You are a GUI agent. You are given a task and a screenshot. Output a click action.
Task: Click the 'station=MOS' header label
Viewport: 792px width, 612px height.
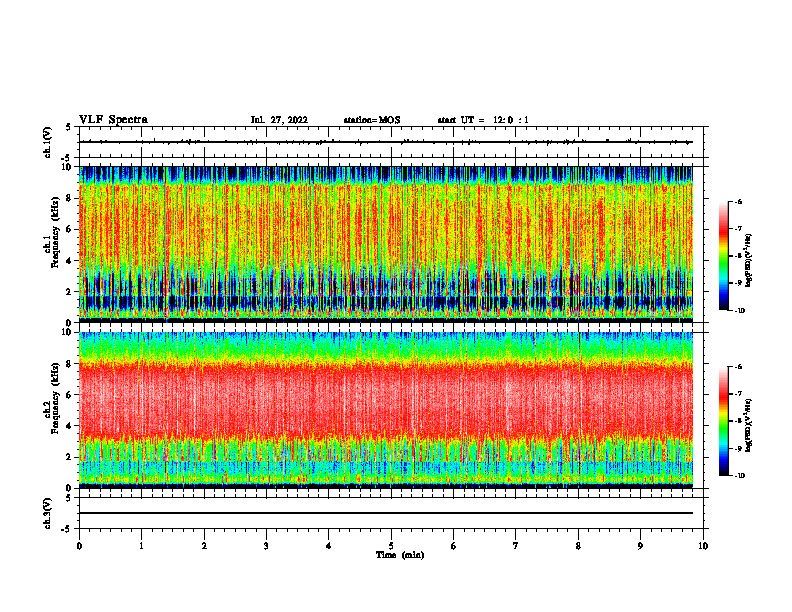click(x=372, y=120)
